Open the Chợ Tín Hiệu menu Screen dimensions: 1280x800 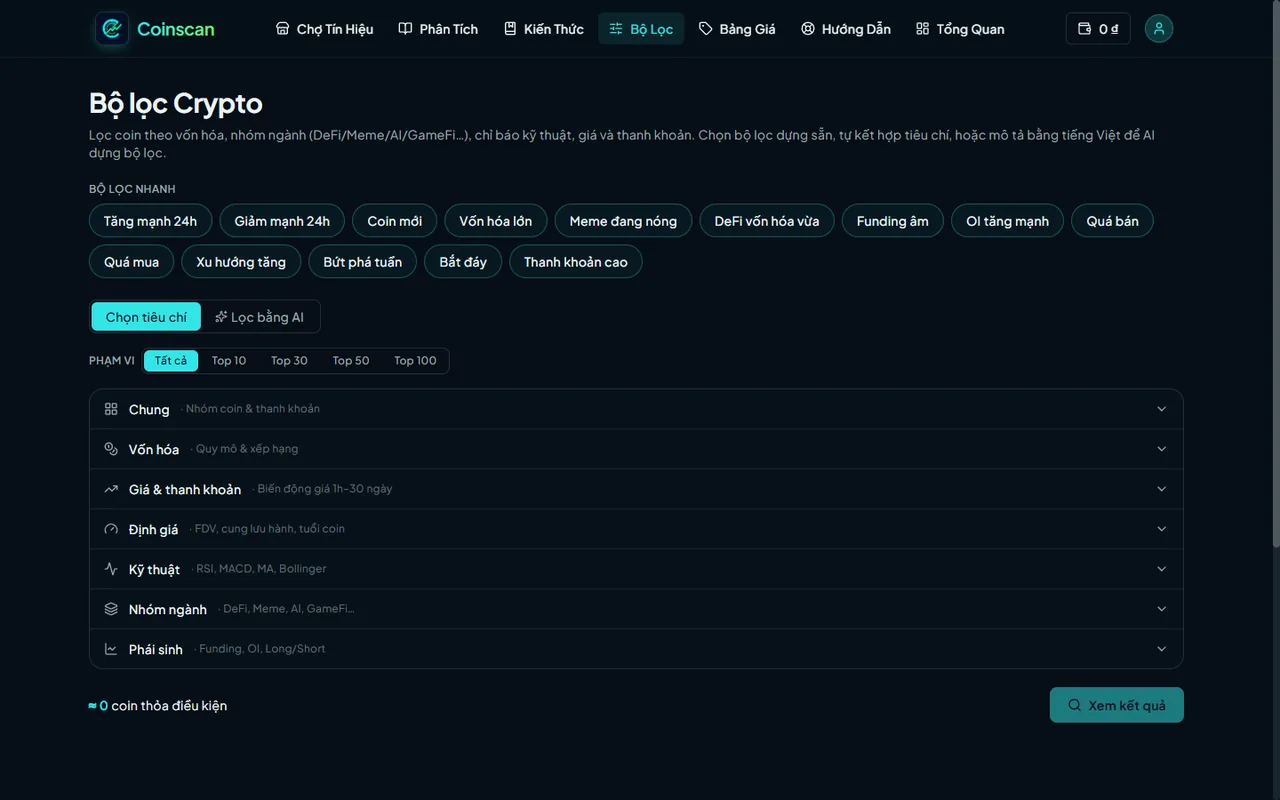point(325,29)
